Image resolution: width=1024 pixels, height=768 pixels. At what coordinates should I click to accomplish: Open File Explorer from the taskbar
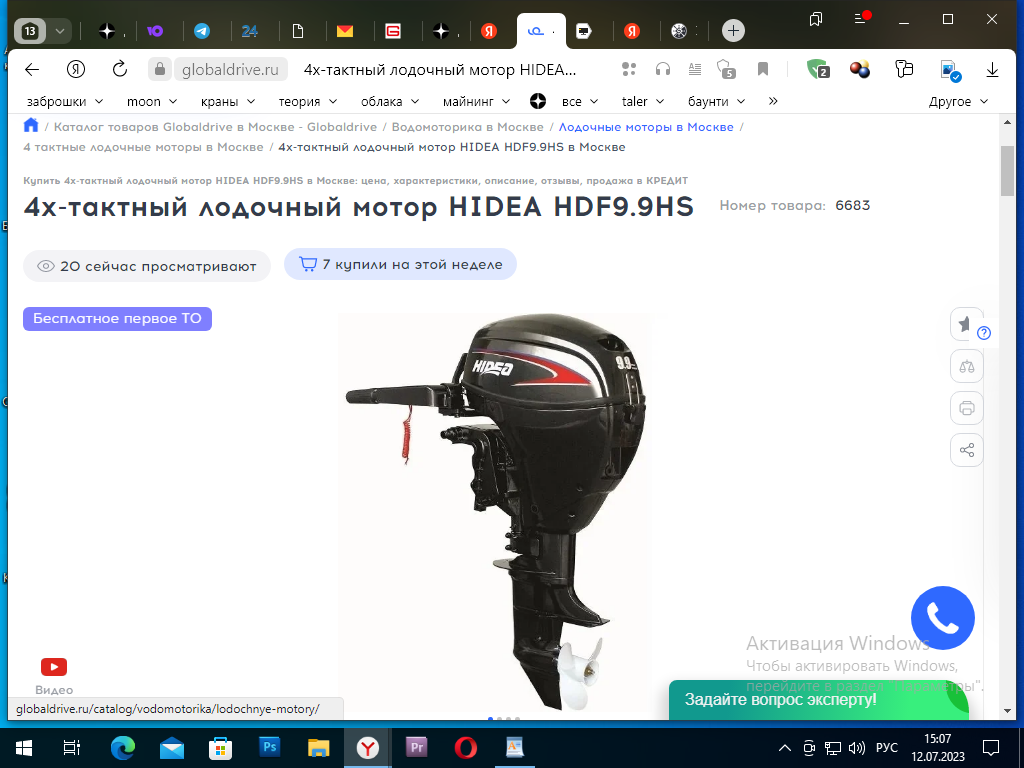(318, 747)
